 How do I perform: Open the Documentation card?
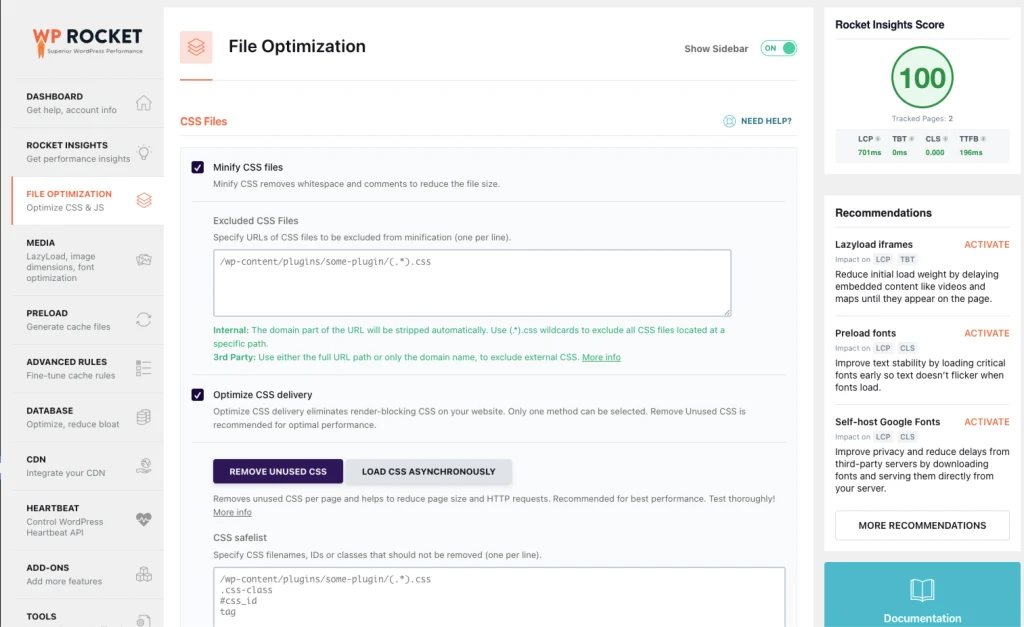tap(922, 594)
